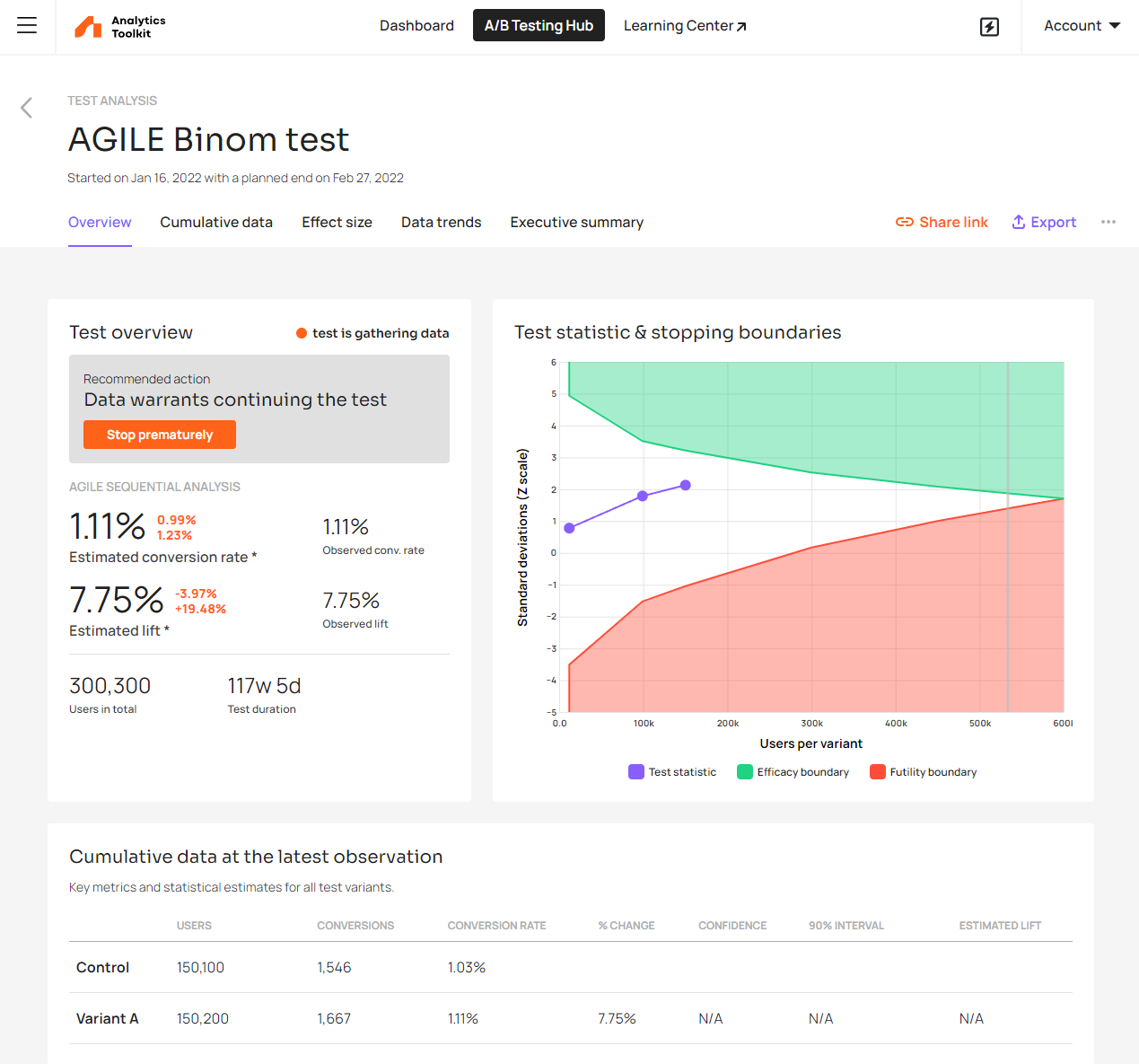Click the 150,100 users link for Control
This screenshot has width=1139, height=1064.
pos(199,967)
